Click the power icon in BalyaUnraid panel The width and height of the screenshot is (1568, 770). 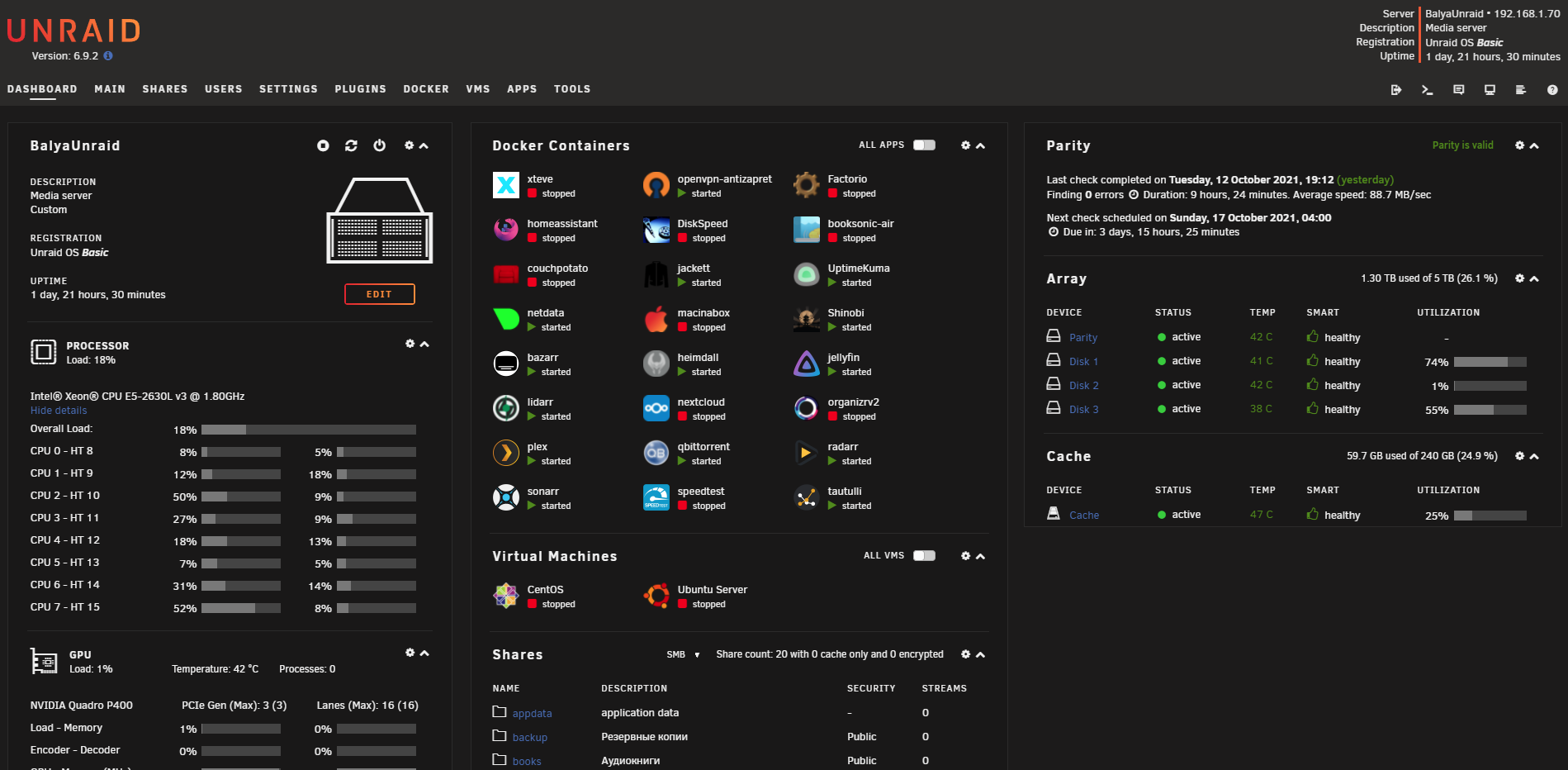pyautogui.click(x=379, y=145)
